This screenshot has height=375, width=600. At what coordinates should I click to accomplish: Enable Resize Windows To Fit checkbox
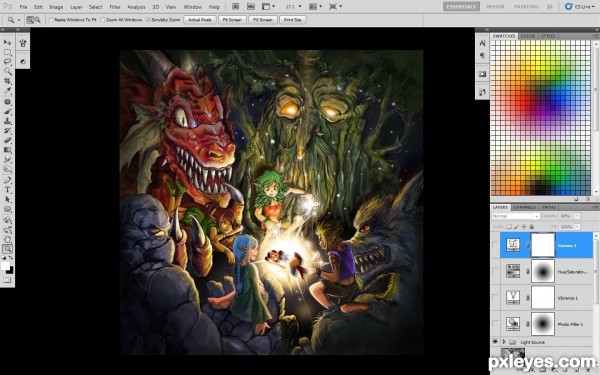click(x=51, y=20)
